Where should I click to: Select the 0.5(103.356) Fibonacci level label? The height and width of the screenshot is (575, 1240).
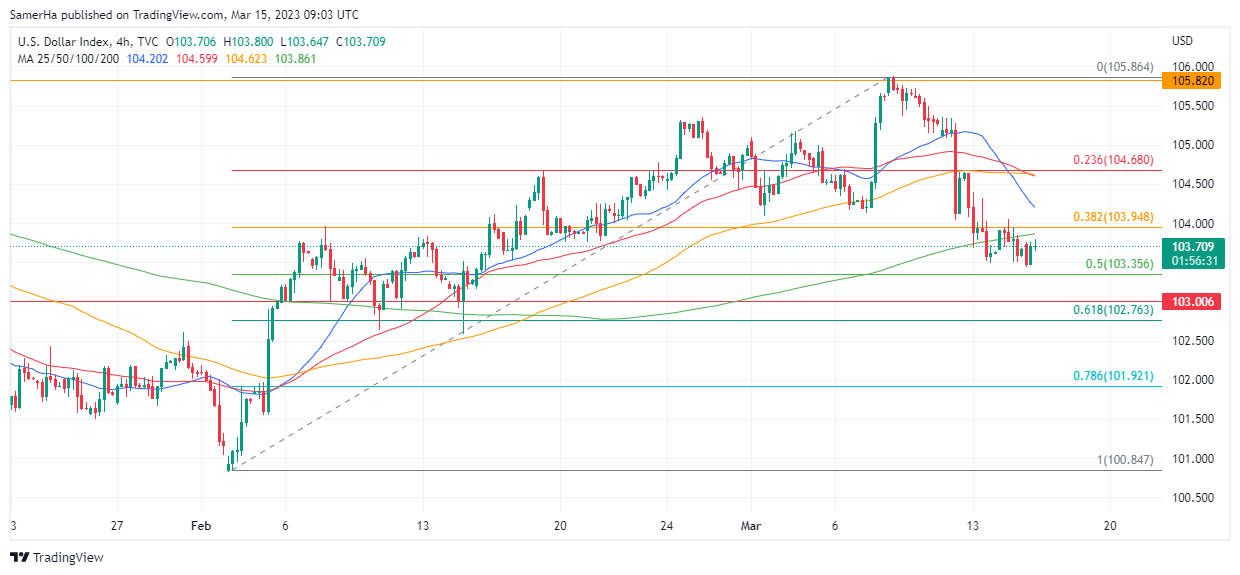tap(1119, 264)
